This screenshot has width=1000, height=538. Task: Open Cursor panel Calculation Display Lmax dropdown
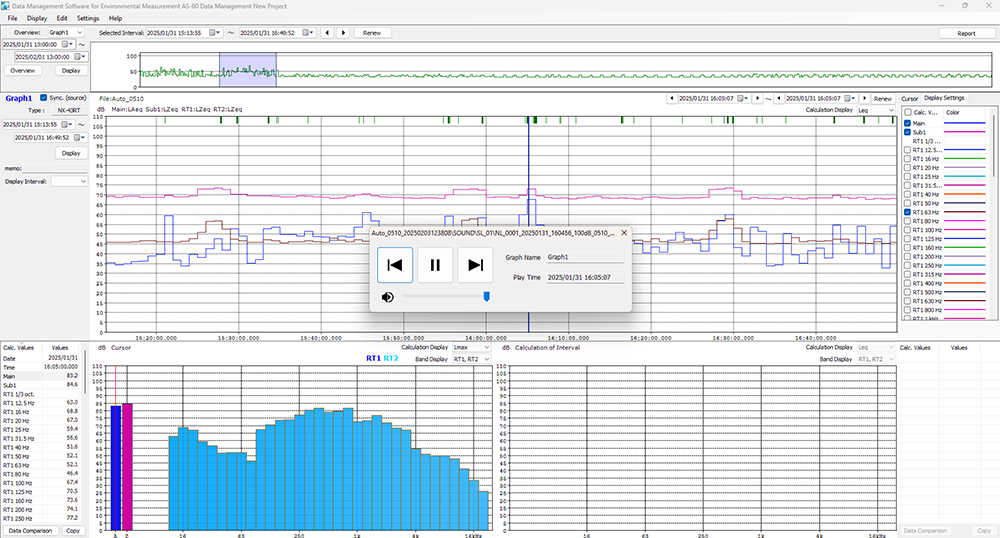point(471,347)
